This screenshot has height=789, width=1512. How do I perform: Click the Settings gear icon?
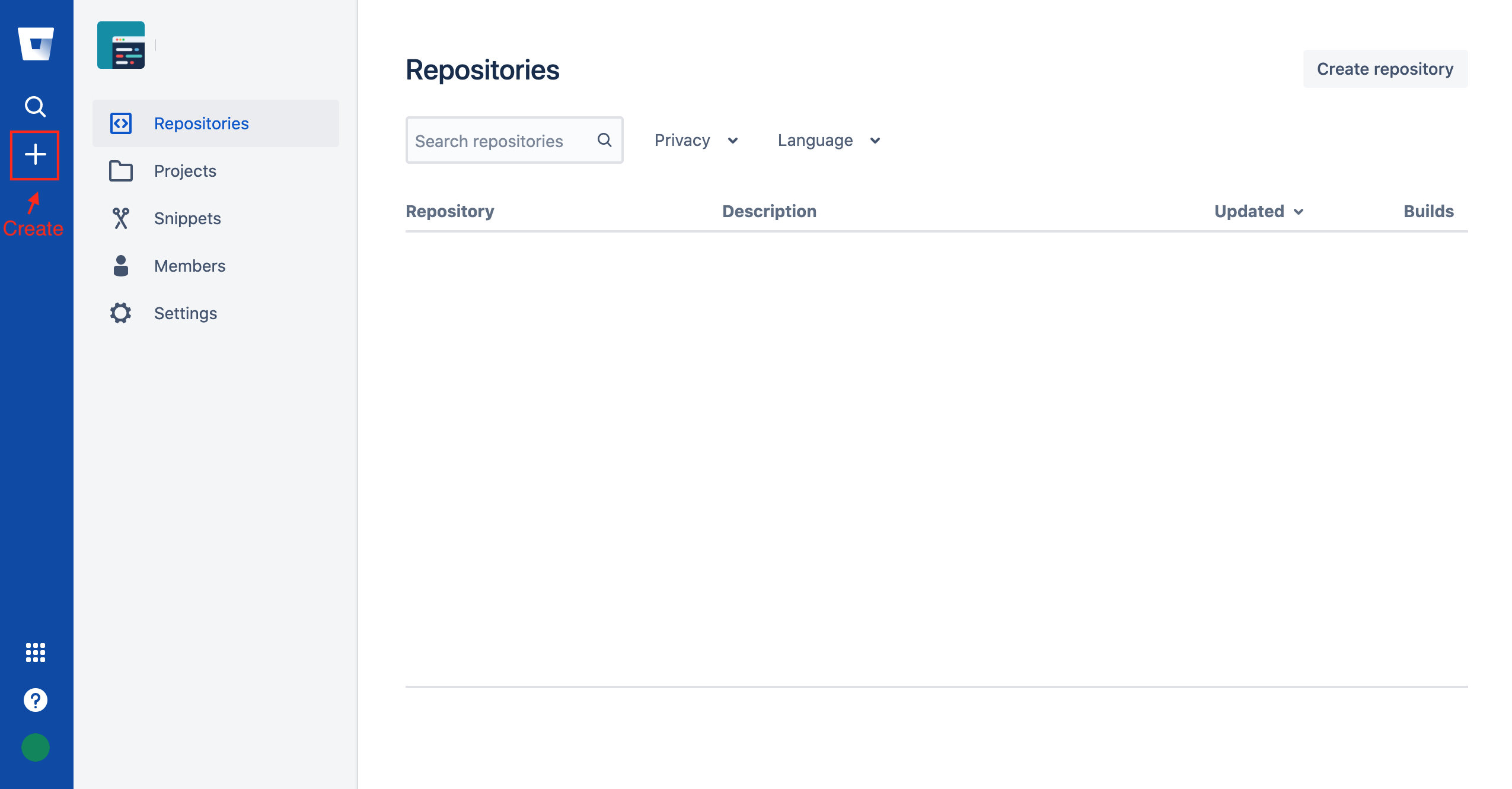(120, 313)
